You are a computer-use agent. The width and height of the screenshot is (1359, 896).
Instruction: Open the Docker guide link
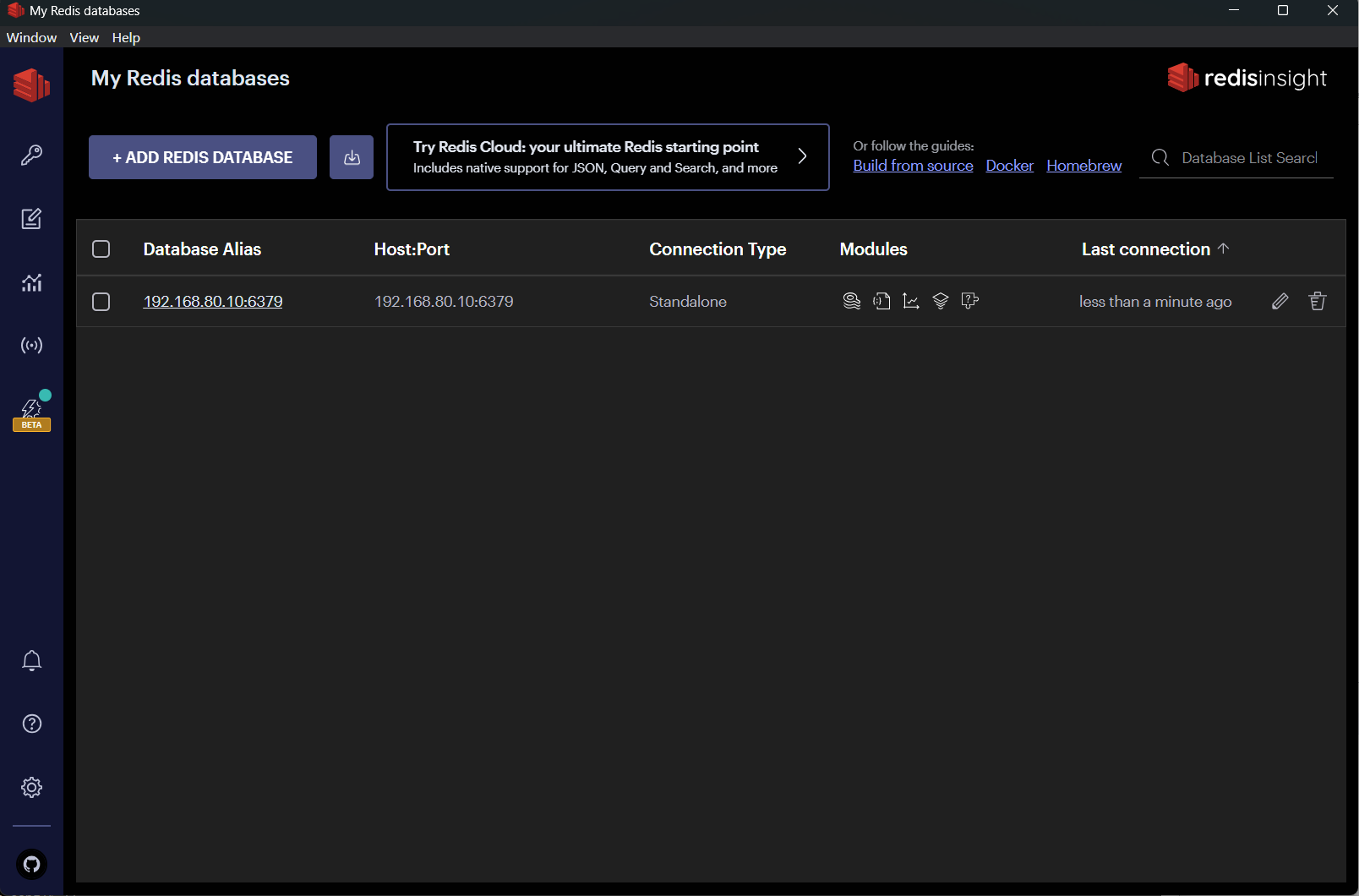click(x=1010, y=166)
